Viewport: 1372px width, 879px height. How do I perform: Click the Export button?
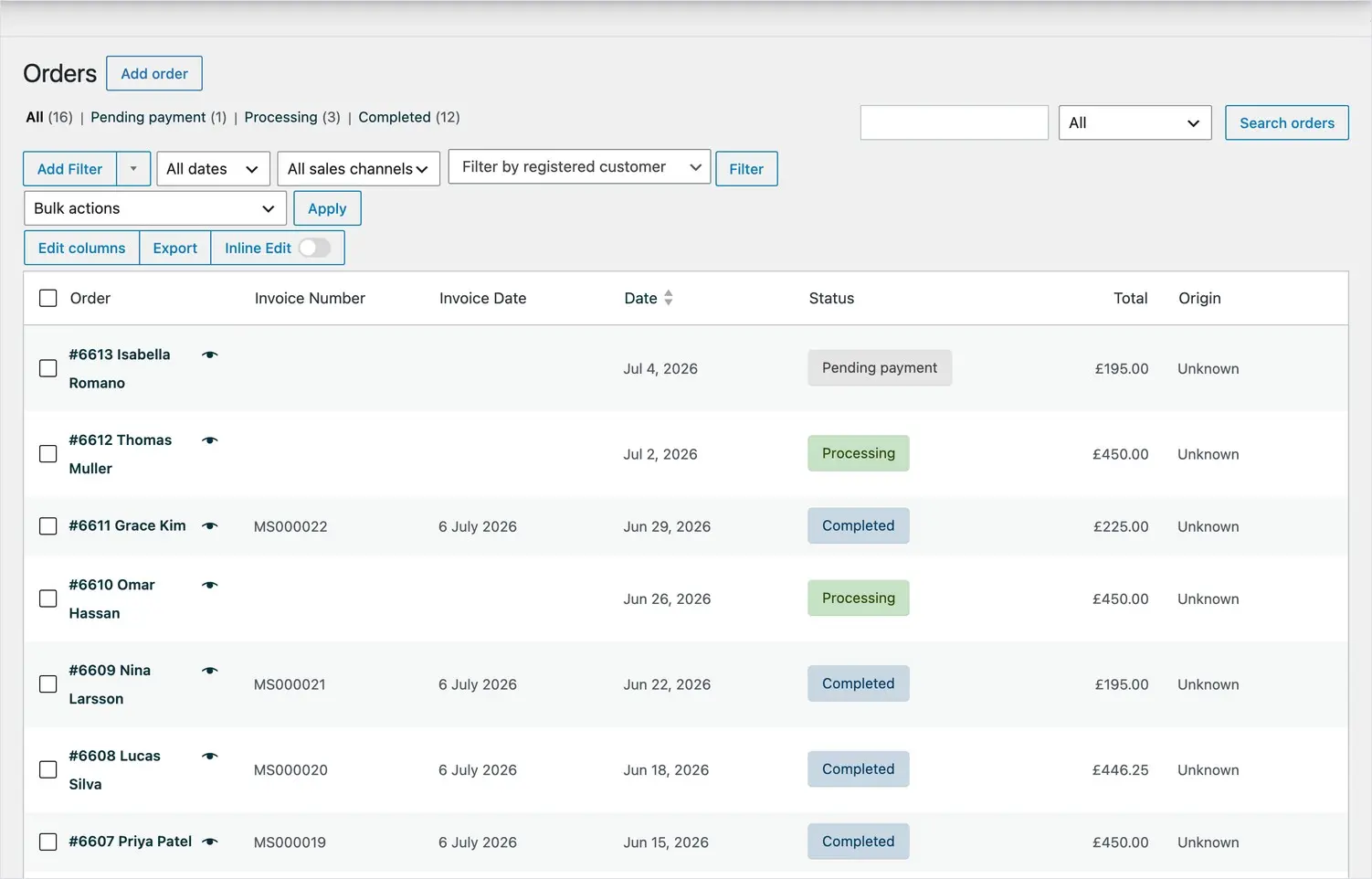175,248
